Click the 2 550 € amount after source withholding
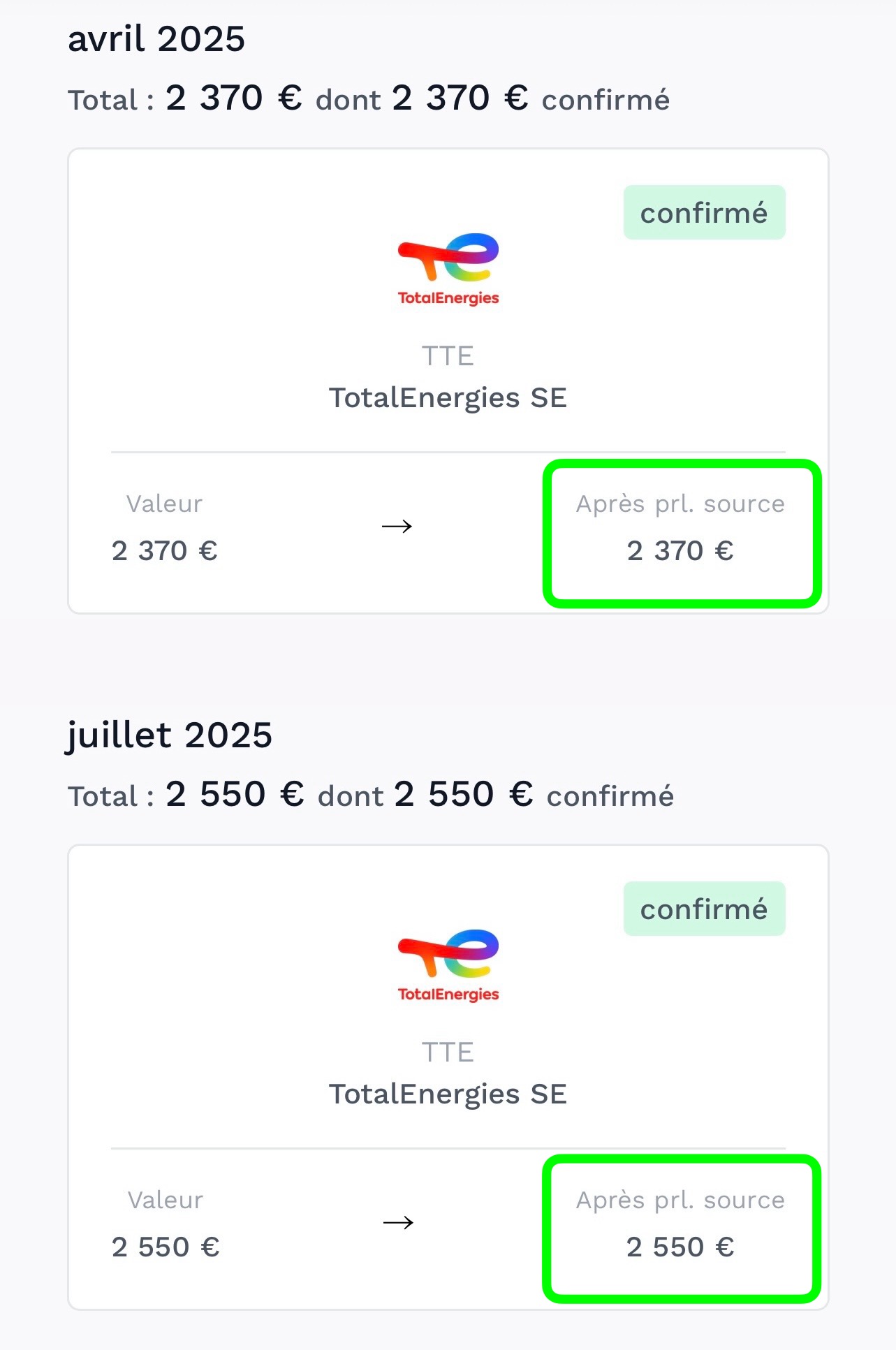Image resolution: width=896 pixels, height=1350 pixels. (680, 1247)
